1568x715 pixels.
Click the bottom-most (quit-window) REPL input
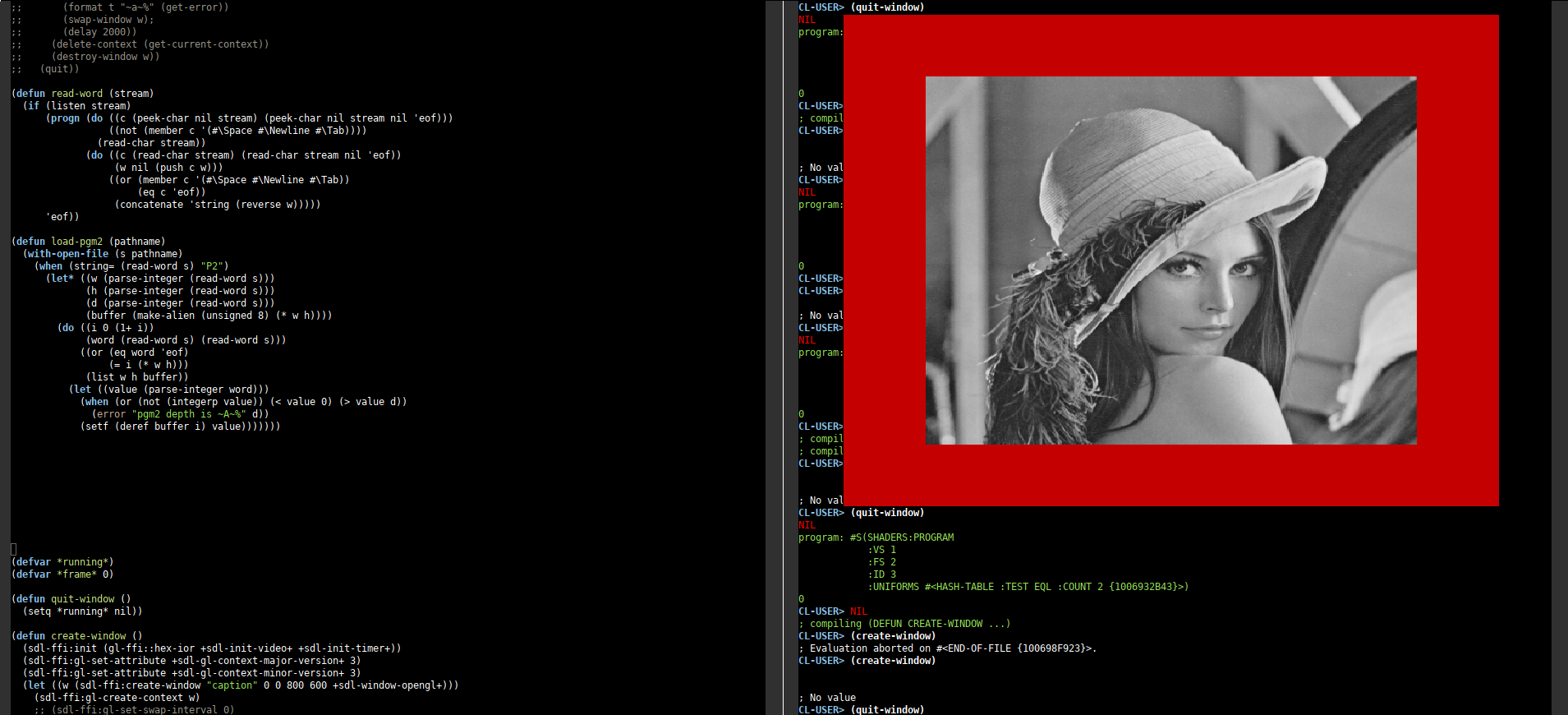tap(887, 710)
